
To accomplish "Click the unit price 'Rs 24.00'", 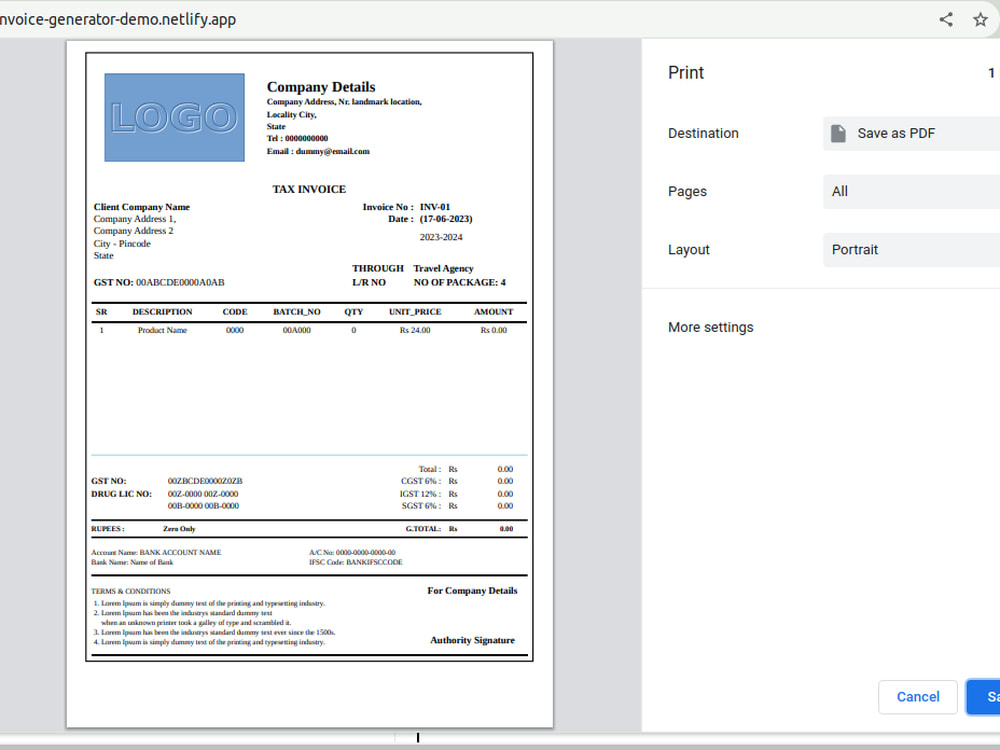I will coord(415,330).
